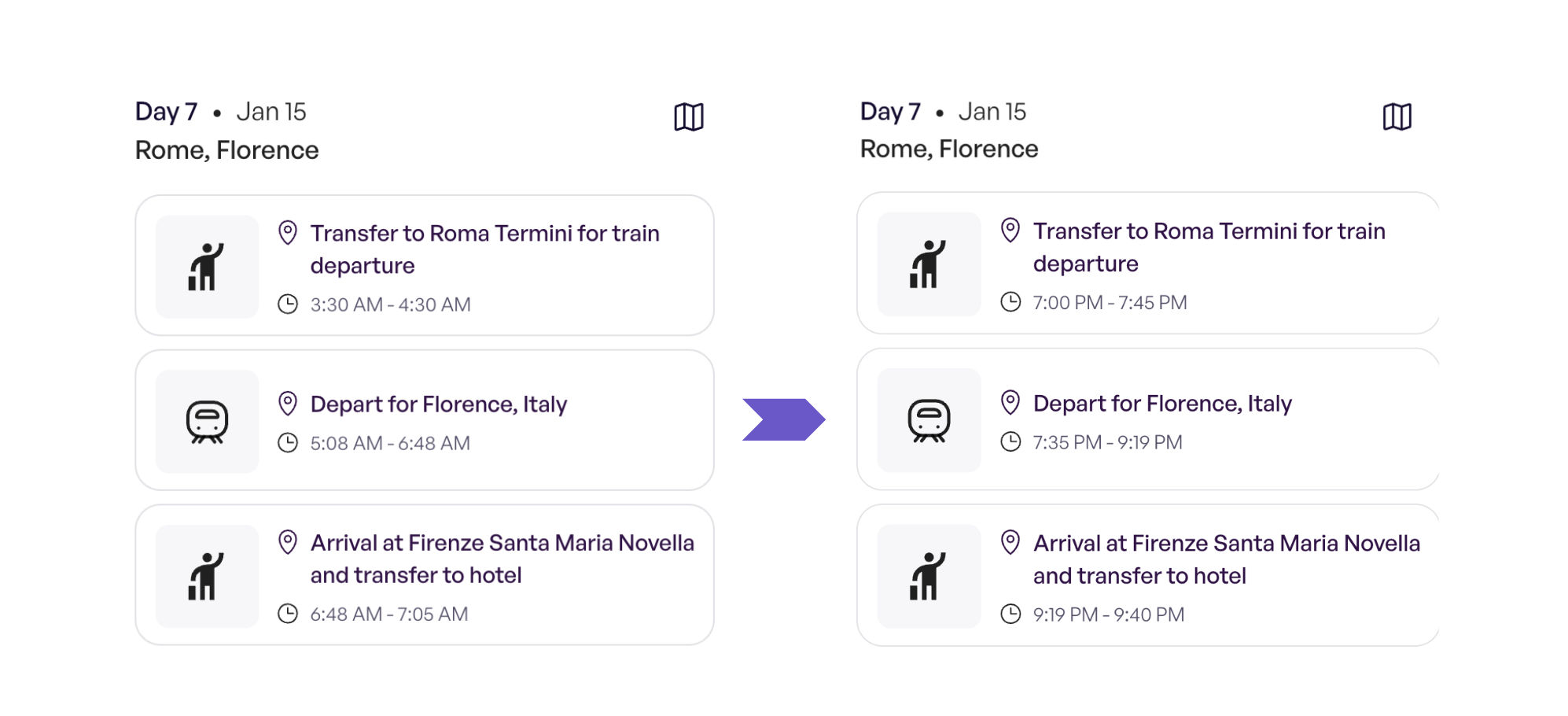Click right 'Rome, Florence' subtitle
Viewport: 1568px width, 716px height.
(948, 149)
